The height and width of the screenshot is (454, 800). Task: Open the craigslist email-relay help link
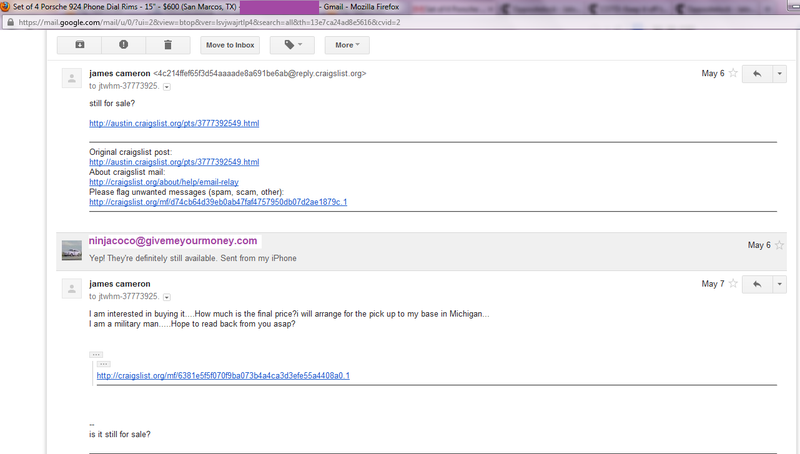click(164, 182)
